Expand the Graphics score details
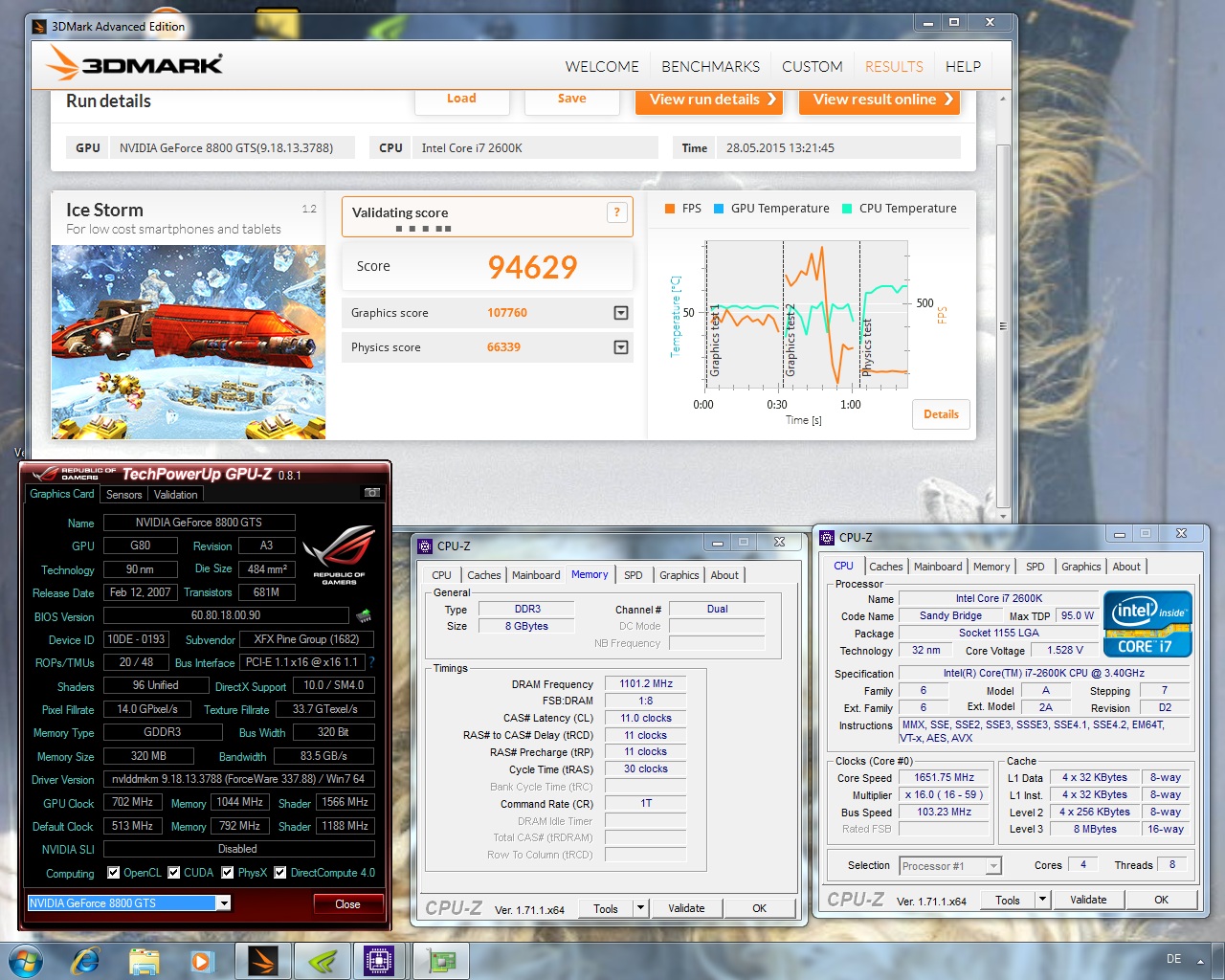The height and width of the screenshot is (980, 1225). 621,313
